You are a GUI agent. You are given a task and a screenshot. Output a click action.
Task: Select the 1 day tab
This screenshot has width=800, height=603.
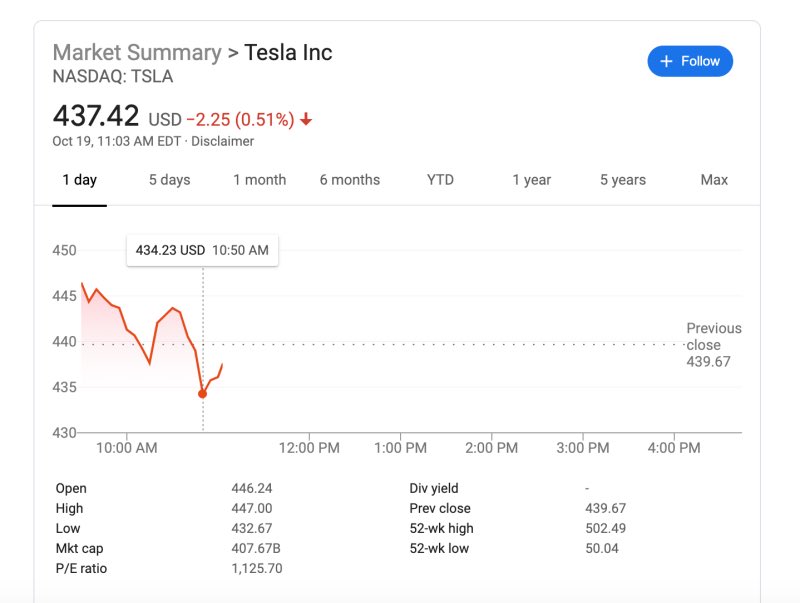click(x=80, y=180)
